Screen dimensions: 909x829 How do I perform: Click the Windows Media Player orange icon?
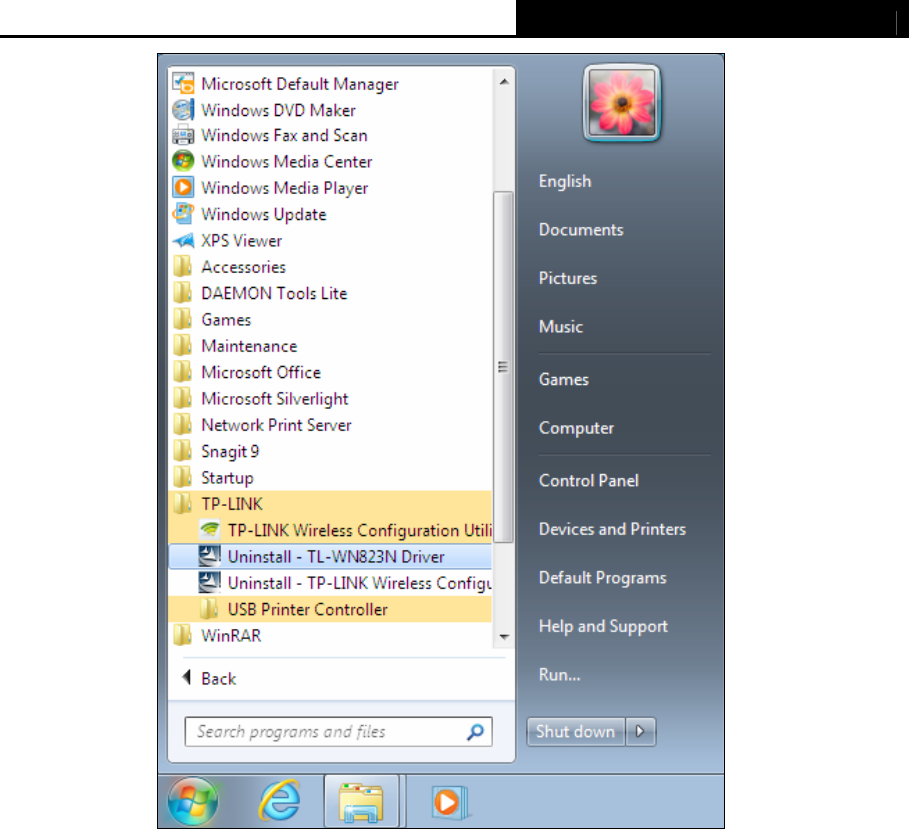pos(183,188)
